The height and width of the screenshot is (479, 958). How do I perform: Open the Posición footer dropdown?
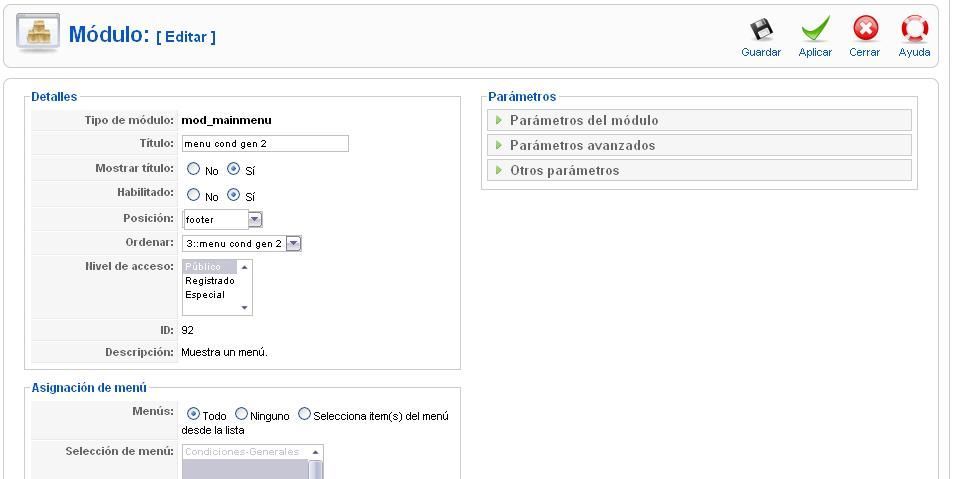tap(255, 219)
